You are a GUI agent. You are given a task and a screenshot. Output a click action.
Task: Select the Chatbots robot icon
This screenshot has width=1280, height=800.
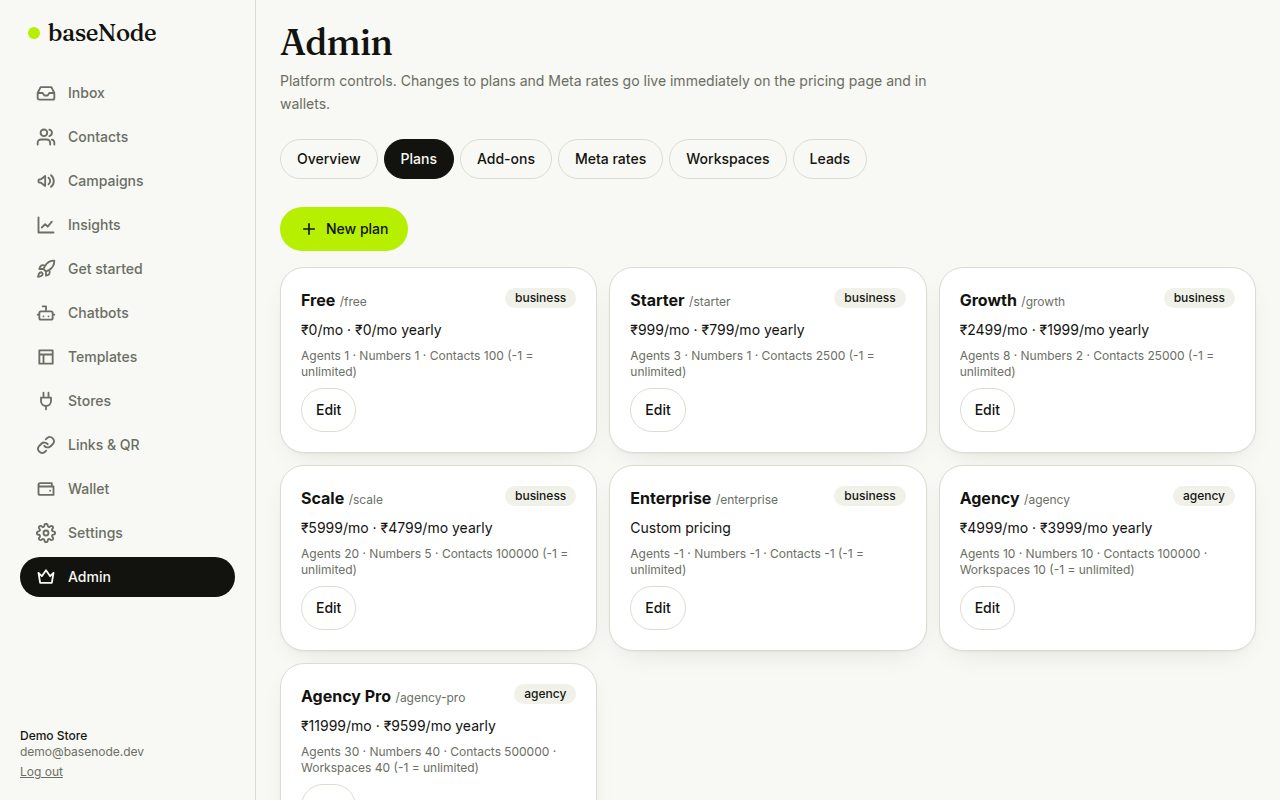coord(46,313)
